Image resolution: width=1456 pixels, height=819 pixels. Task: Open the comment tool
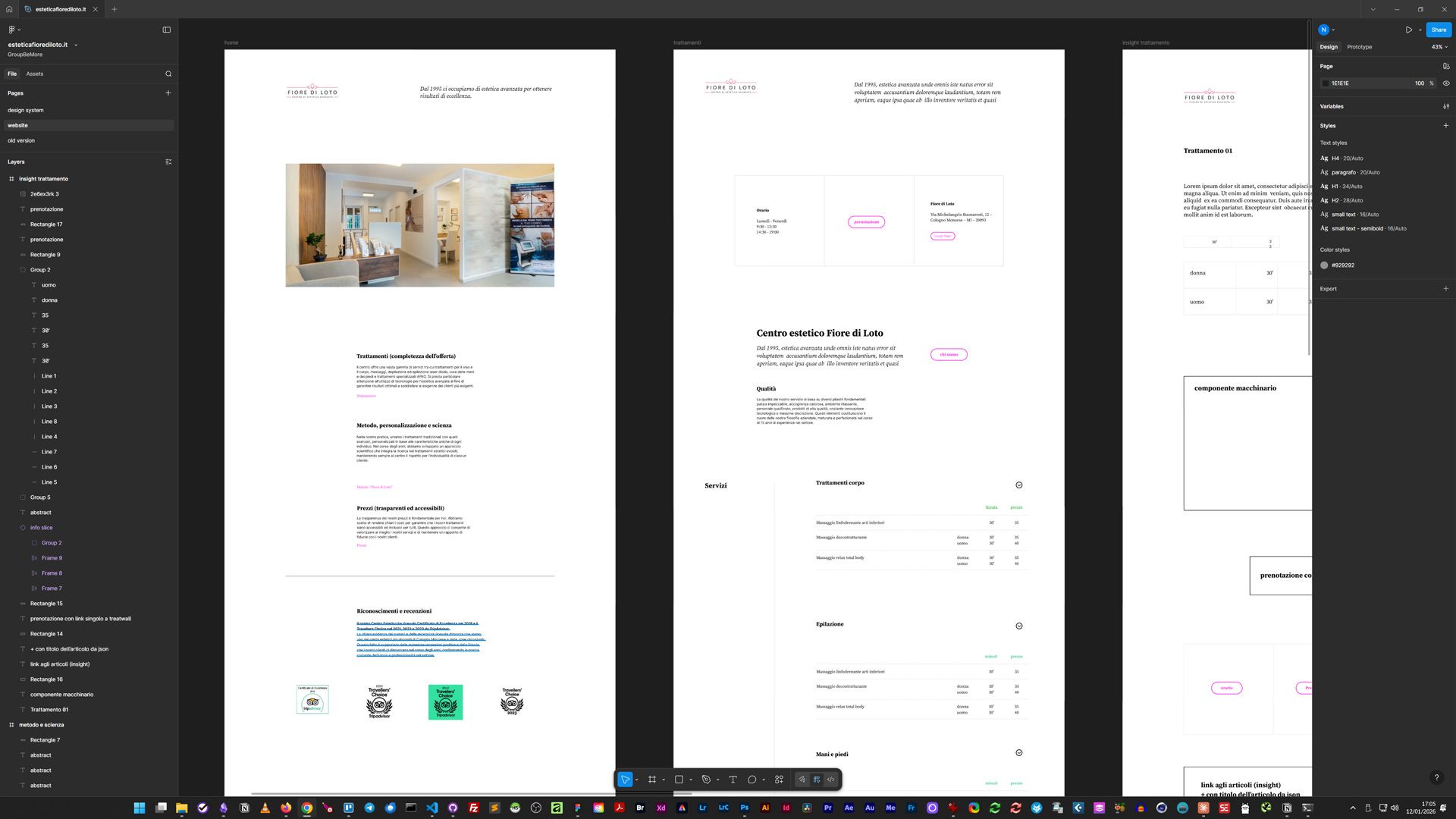click(752, 779)
